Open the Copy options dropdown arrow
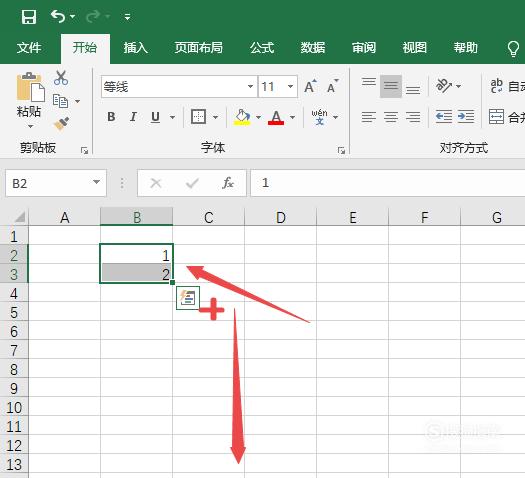 click(x=77, y=101)
